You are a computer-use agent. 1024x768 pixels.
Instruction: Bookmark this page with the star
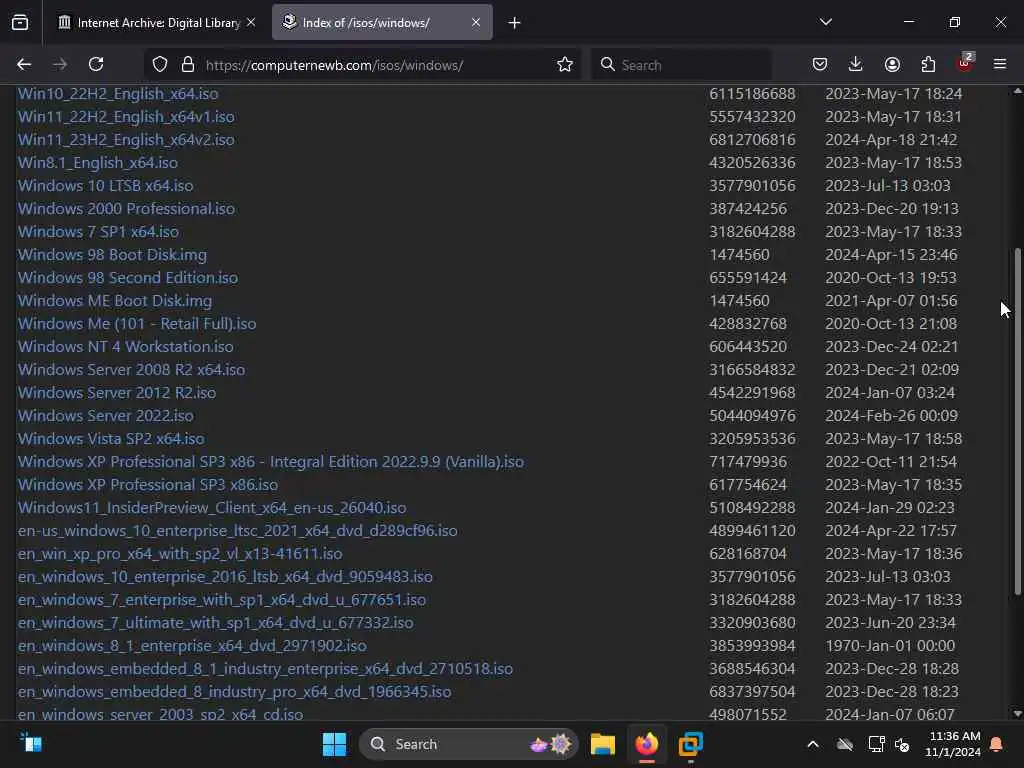(x=565, y=65)
